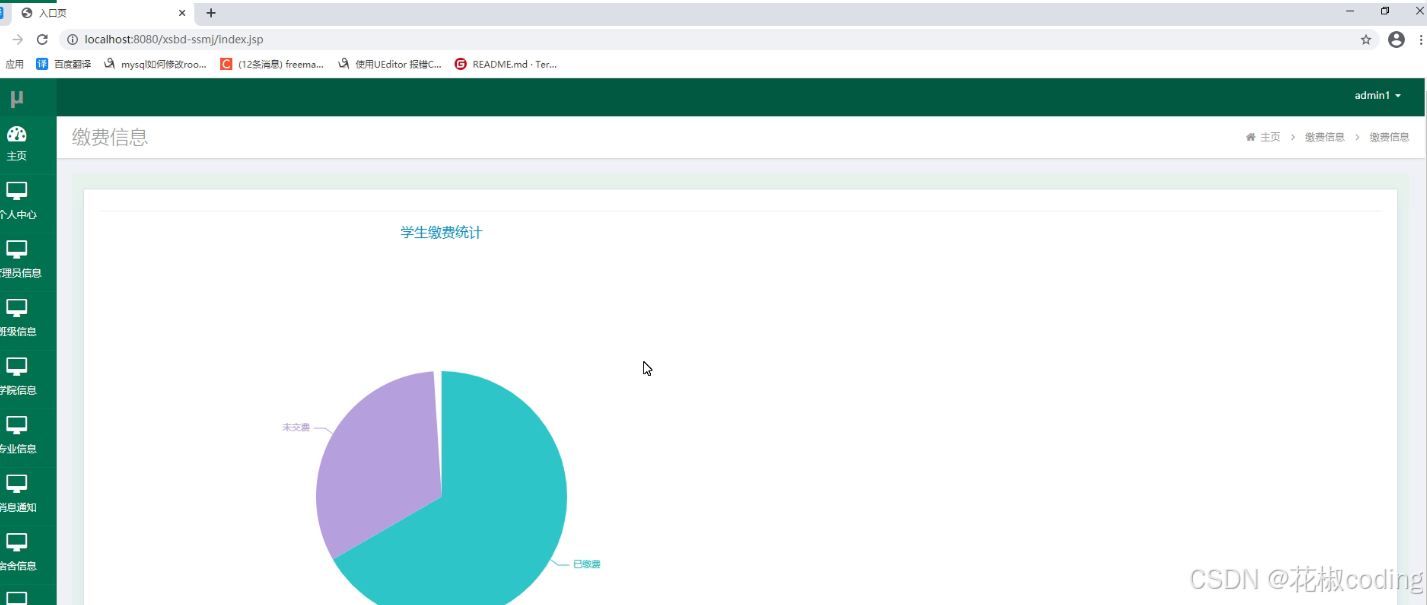Open the site info dropdown in address bar
Image resolution: width=1427 pixels, height=605 pixels.
click(x=71, y=39)
